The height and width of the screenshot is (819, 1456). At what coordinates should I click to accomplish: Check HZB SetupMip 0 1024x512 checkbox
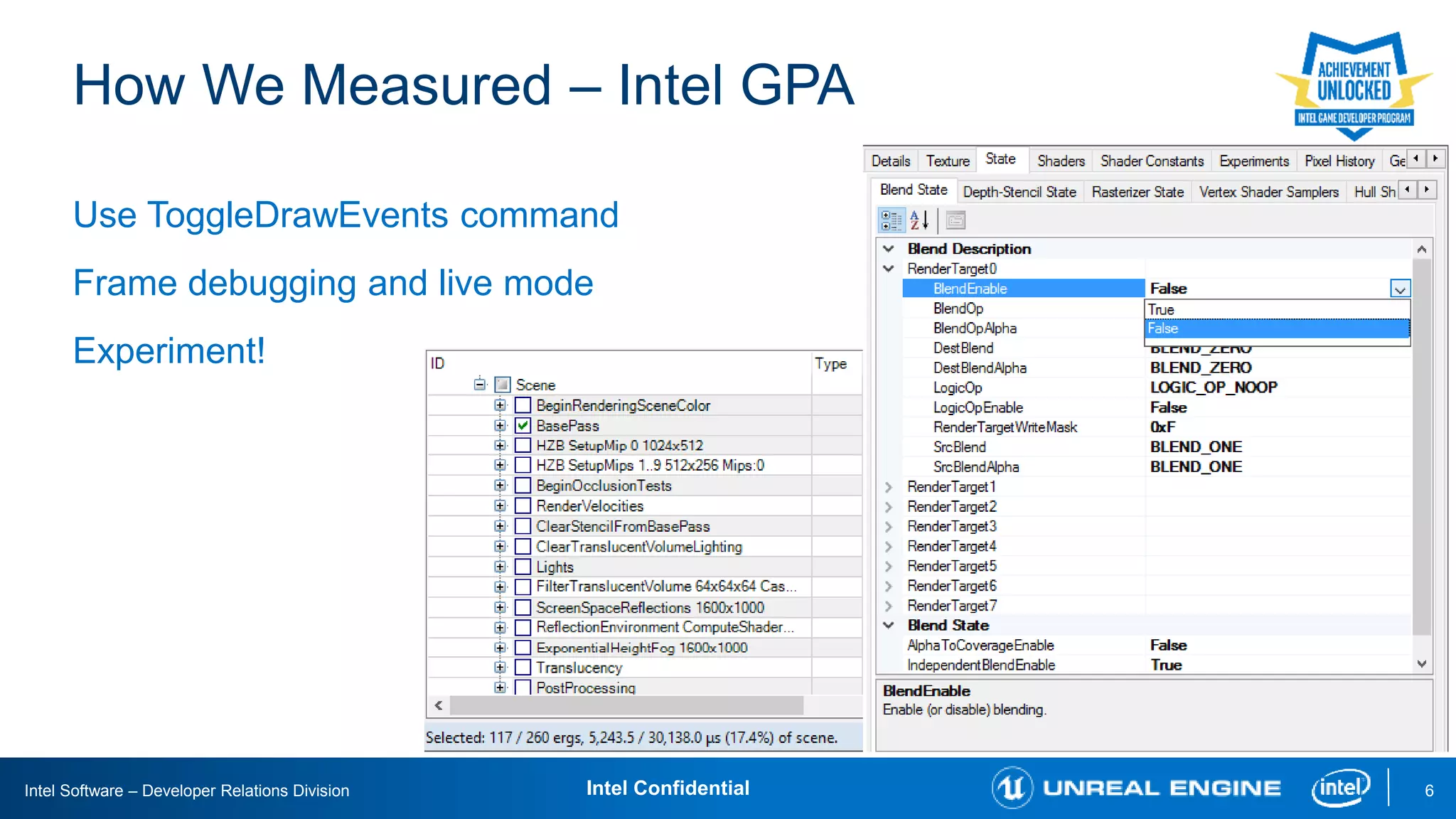pos(523,446)
